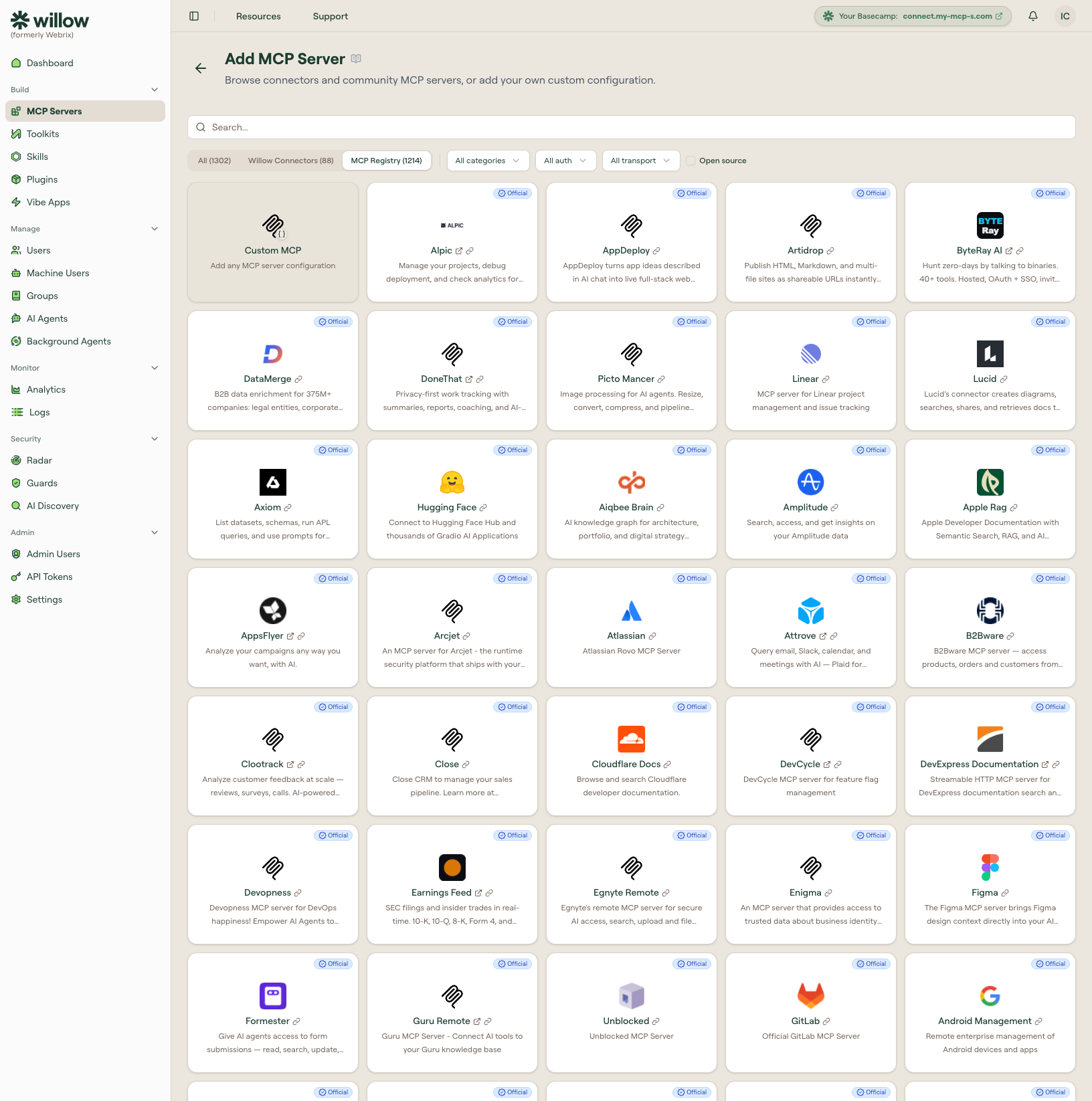Open Toolkits in sidebar

click(85, 134)
